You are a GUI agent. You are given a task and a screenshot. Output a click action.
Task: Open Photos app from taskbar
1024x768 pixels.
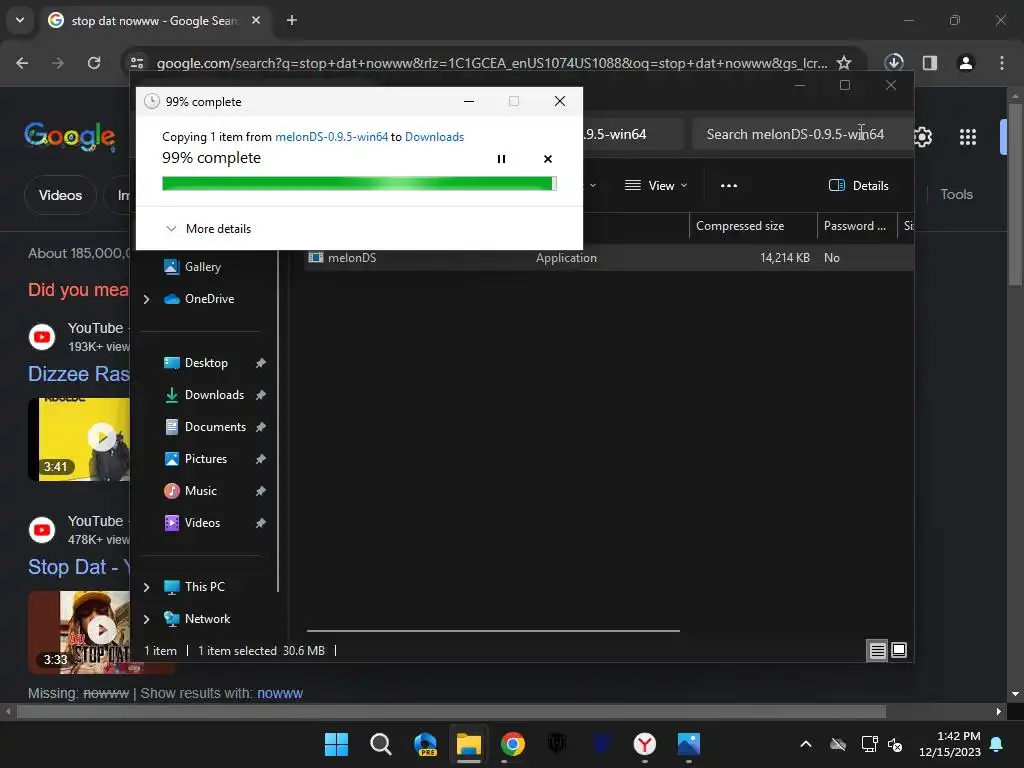tap(688, 744)
